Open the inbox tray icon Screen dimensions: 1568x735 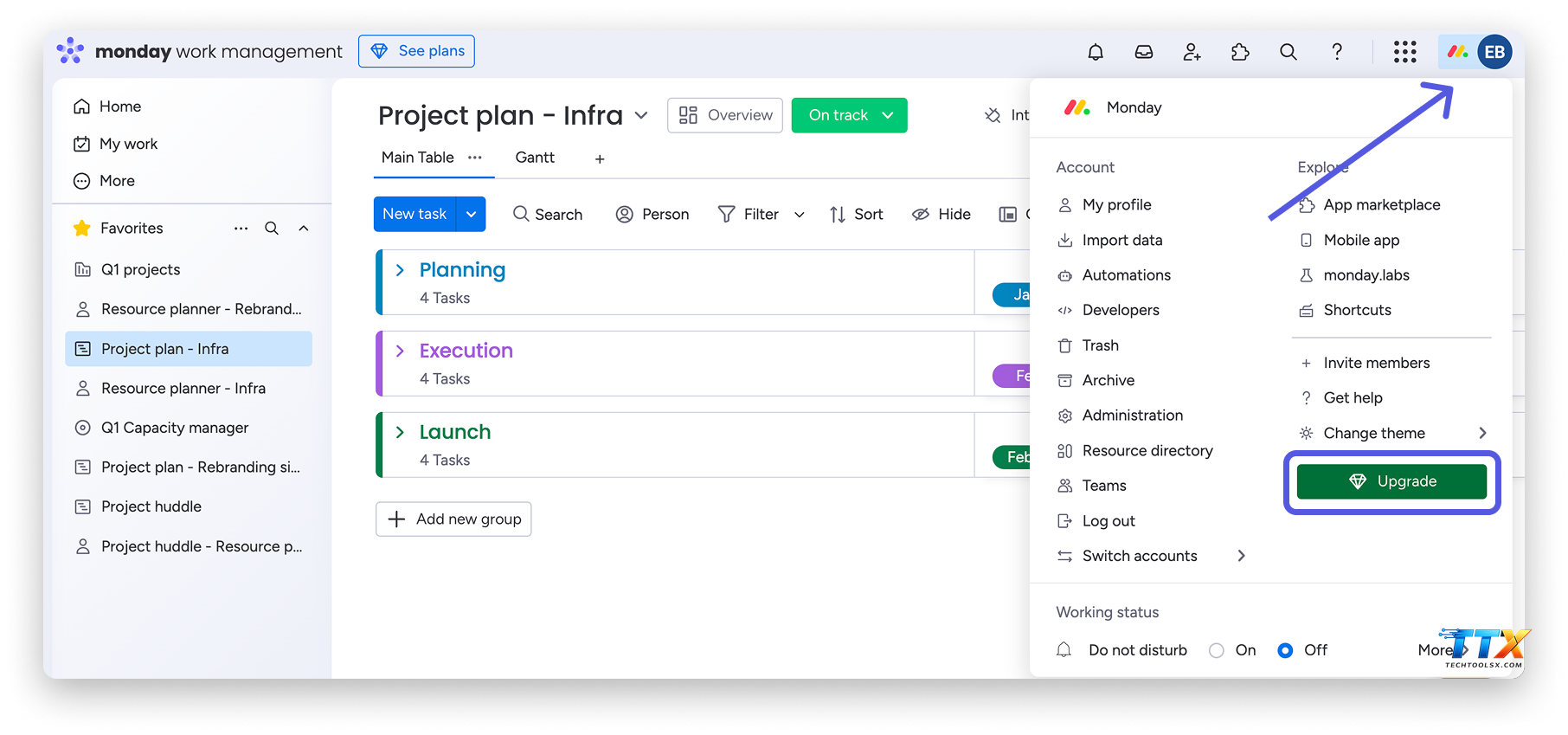pyautogui.click(x=1144, y=52)
